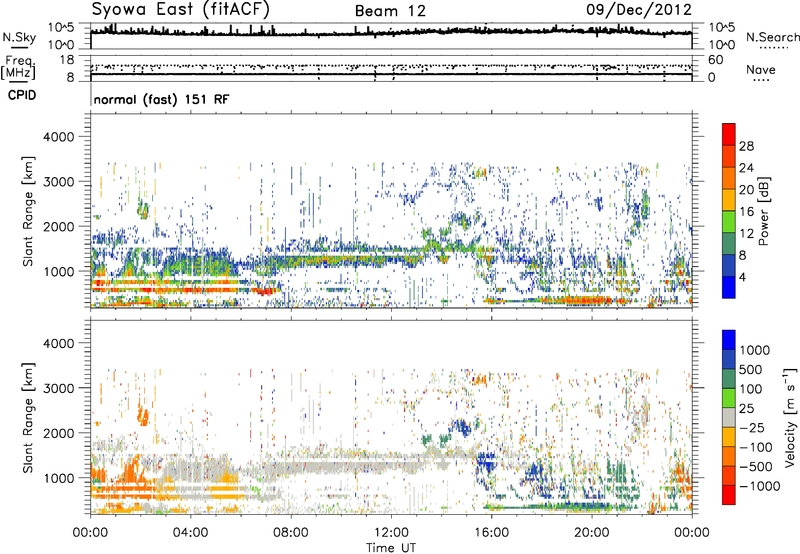Screen dimensions: 800x554
Task: Click the 'Beam 12' label
Action: [x=390, y=11]
